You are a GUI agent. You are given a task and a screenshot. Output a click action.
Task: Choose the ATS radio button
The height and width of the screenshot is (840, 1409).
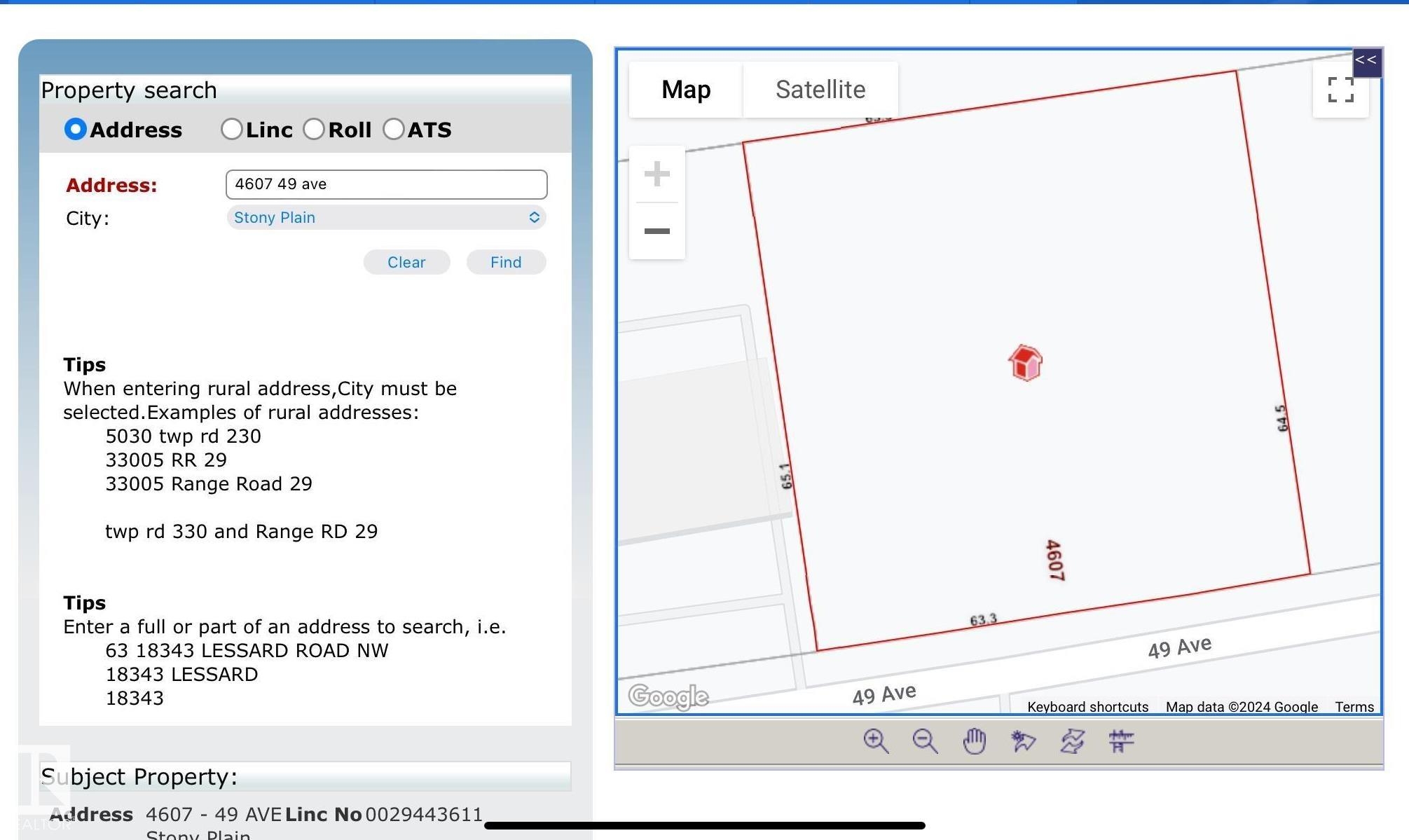pos(394,129)
